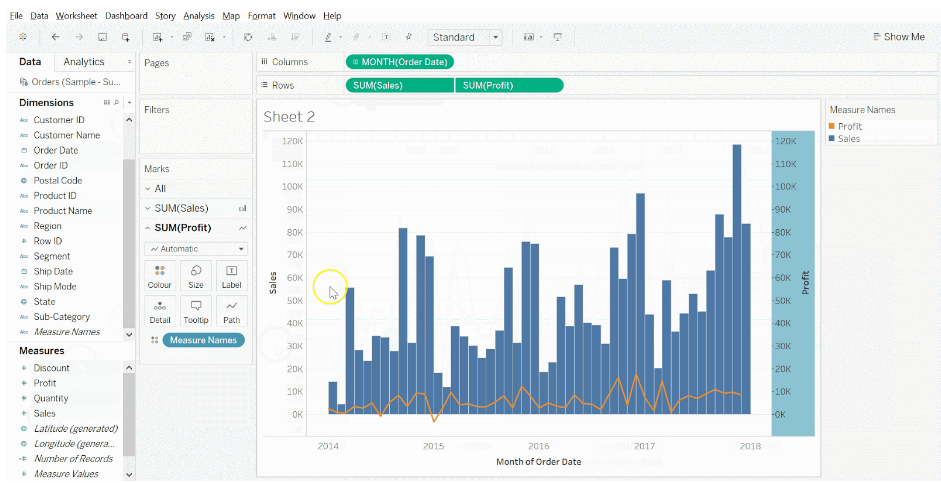The height and width of the screenshot is (483, 941).
Task: Click the Size mark card button
Action: (x=196, y=276)
